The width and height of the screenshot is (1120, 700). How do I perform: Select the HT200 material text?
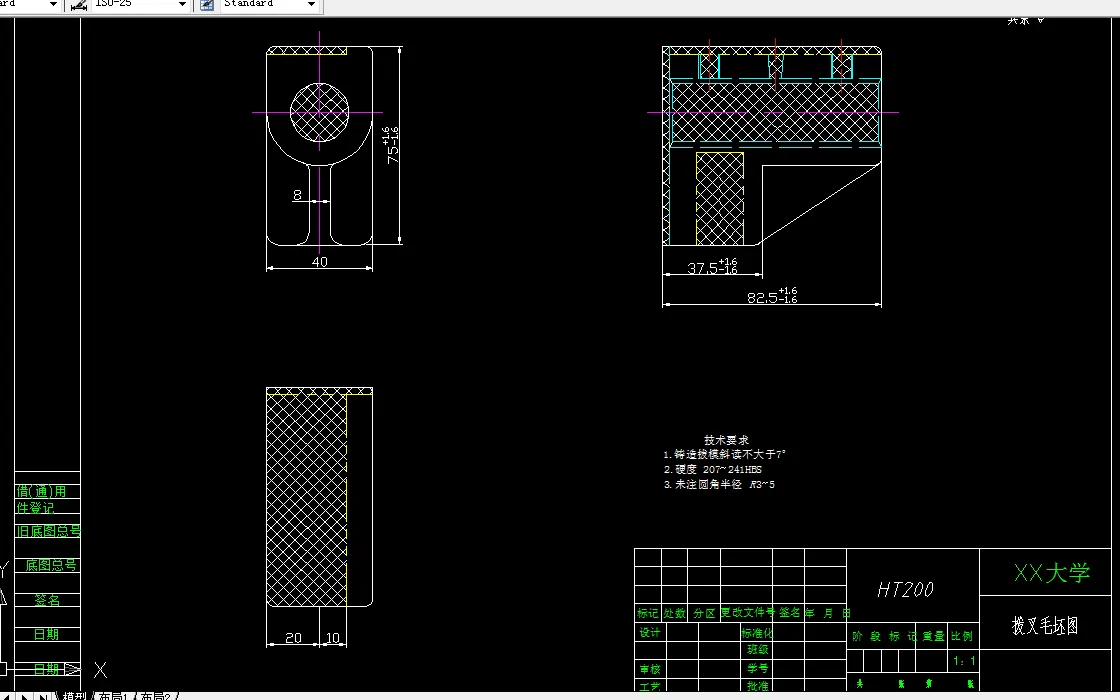coord(905,589)
